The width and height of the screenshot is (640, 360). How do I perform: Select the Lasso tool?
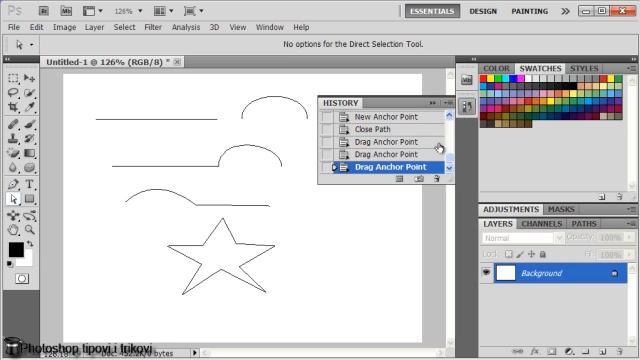point(13,93)
